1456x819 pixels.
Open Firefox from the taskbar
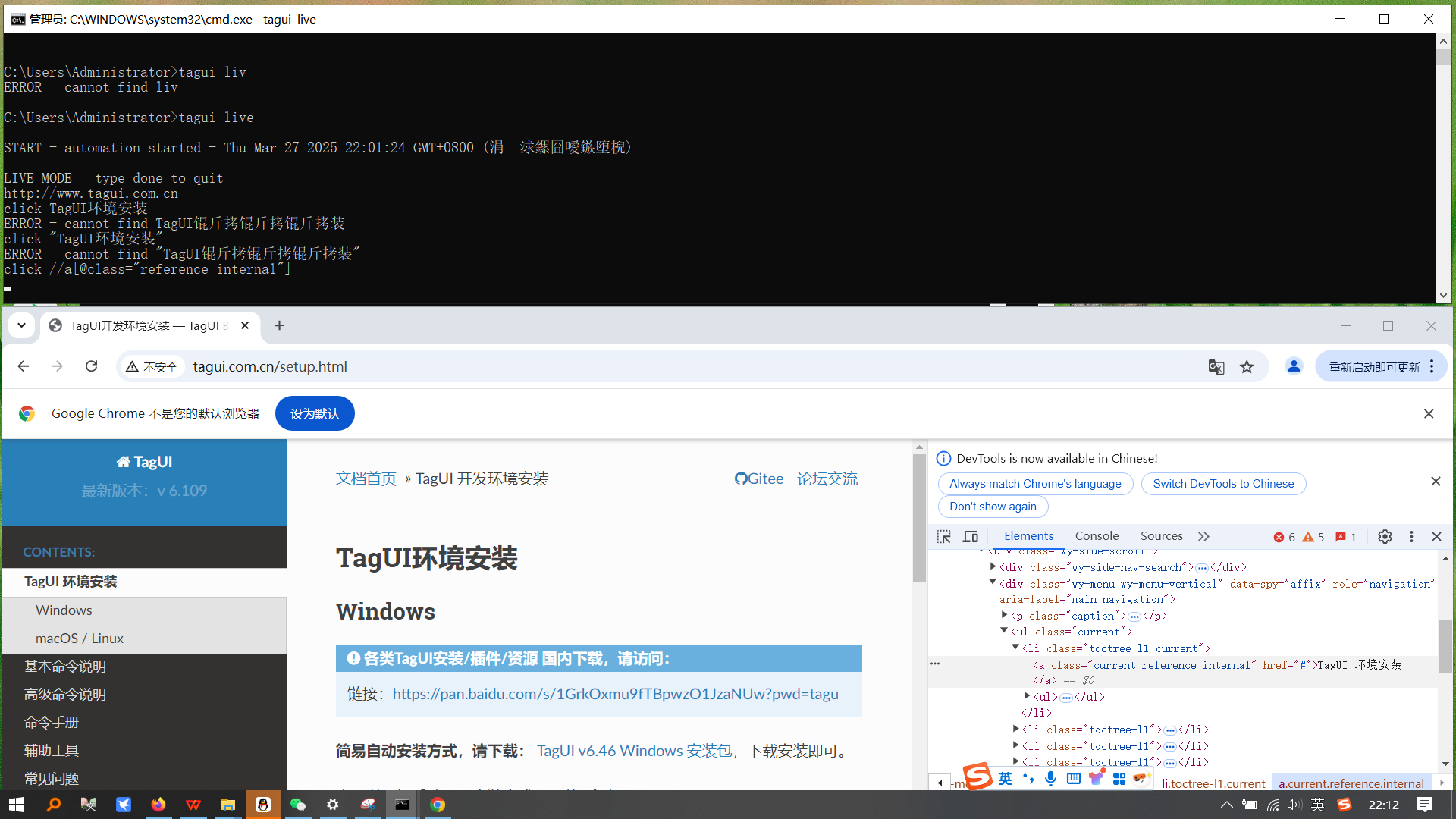158,805
